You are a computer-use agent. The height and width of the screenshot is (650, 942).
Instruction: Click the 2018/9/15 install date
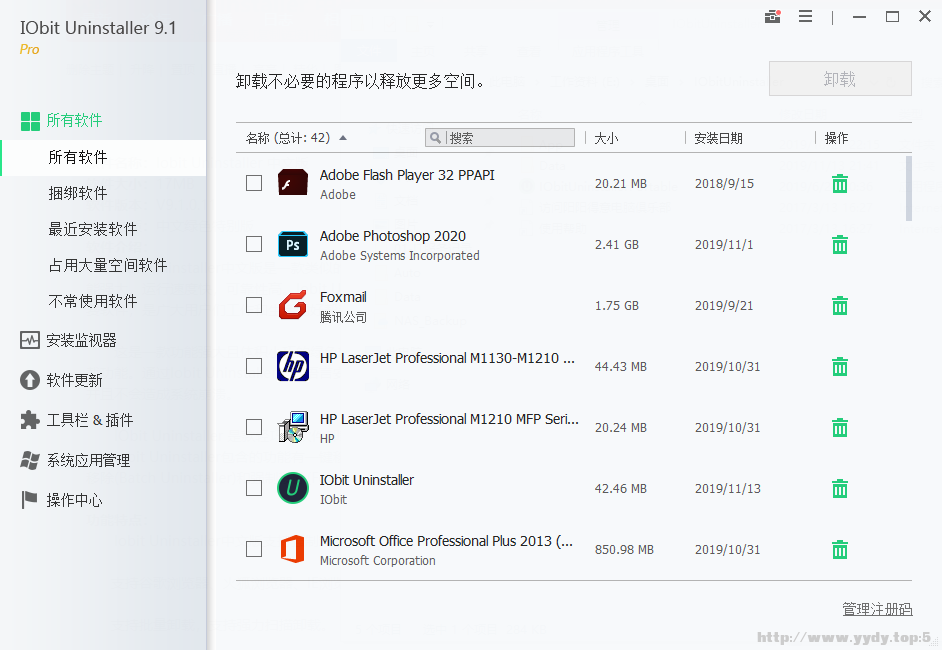(x=724, y=184)
